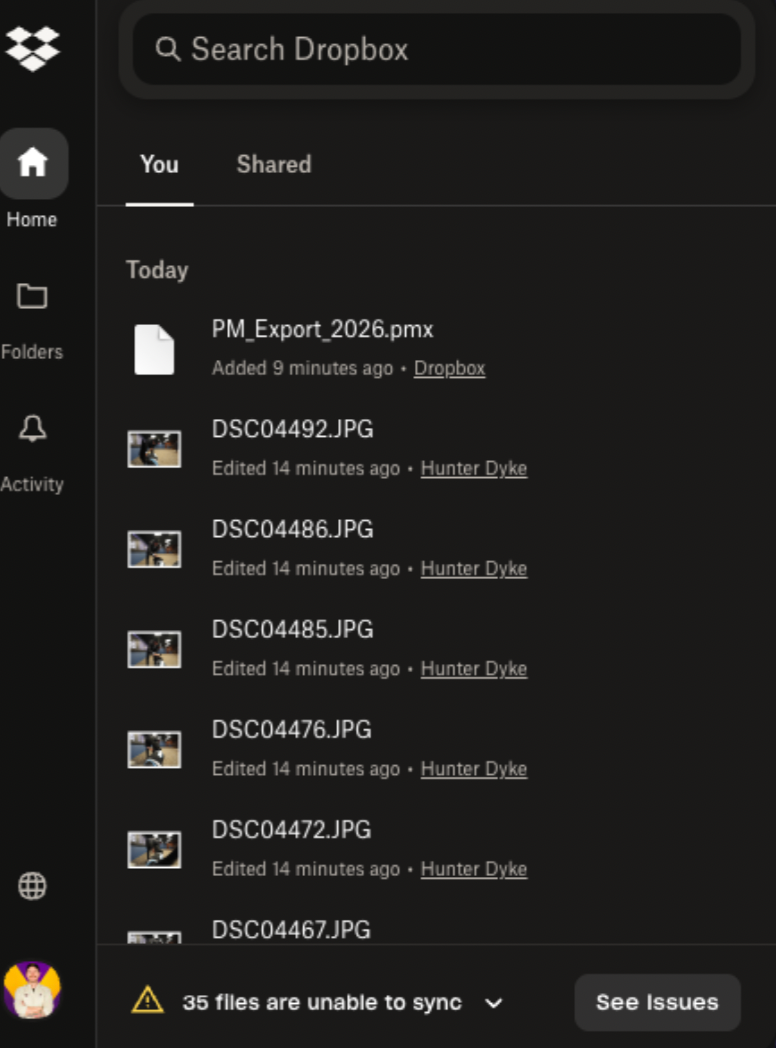The image size is (776, 1048).
Task: Open DSC04476.JPG thumbnail
Action: pyautogui.click(x=154, y=749)
